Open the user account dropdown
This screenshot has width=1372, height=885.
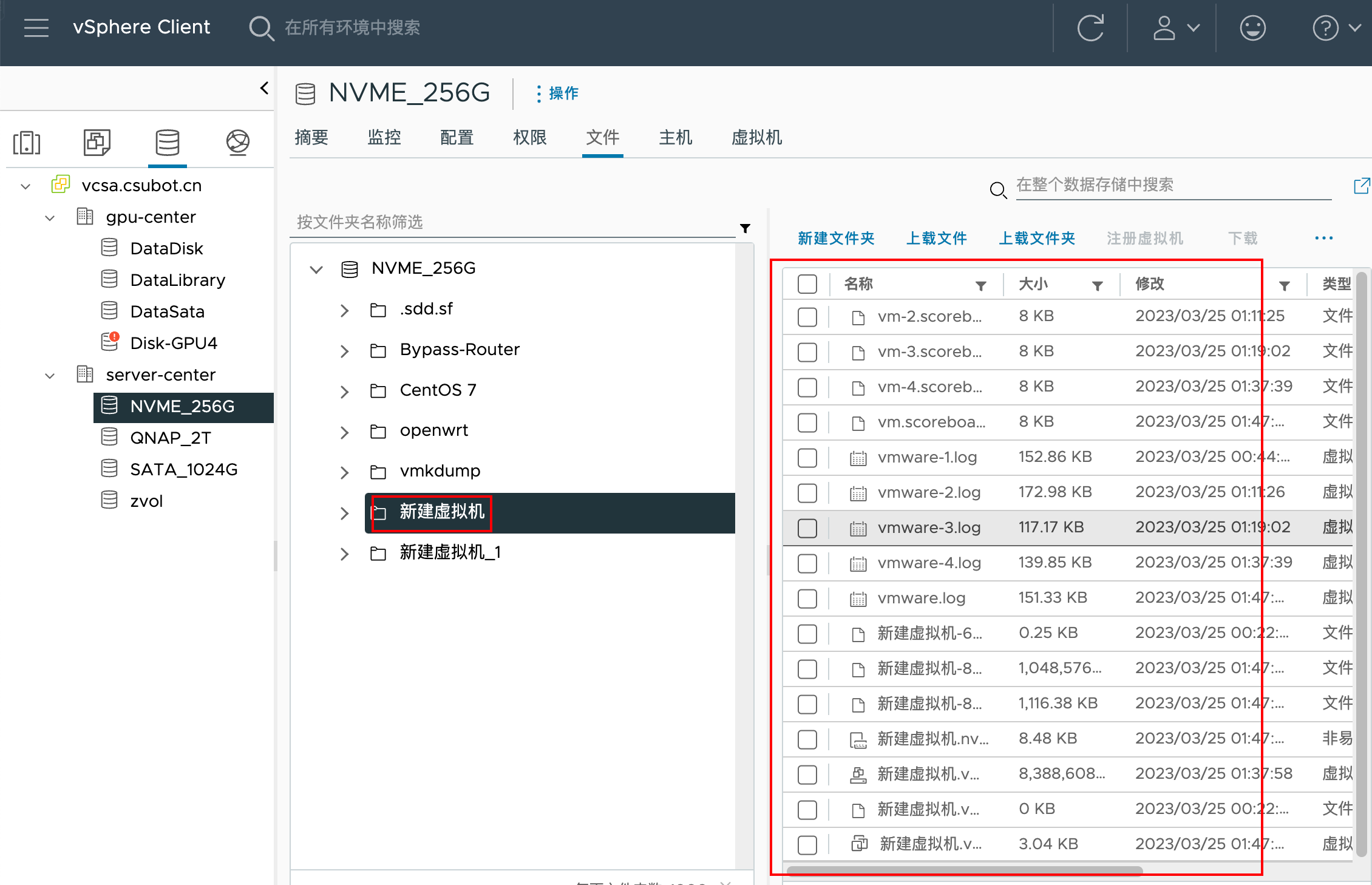pos(1176,28)
